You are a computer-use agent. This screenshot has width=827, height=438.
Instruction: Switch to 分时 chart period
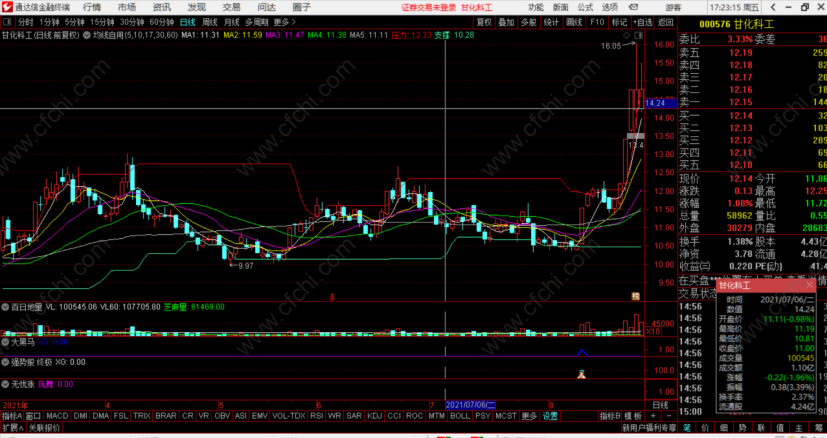[x=25, y=22]
